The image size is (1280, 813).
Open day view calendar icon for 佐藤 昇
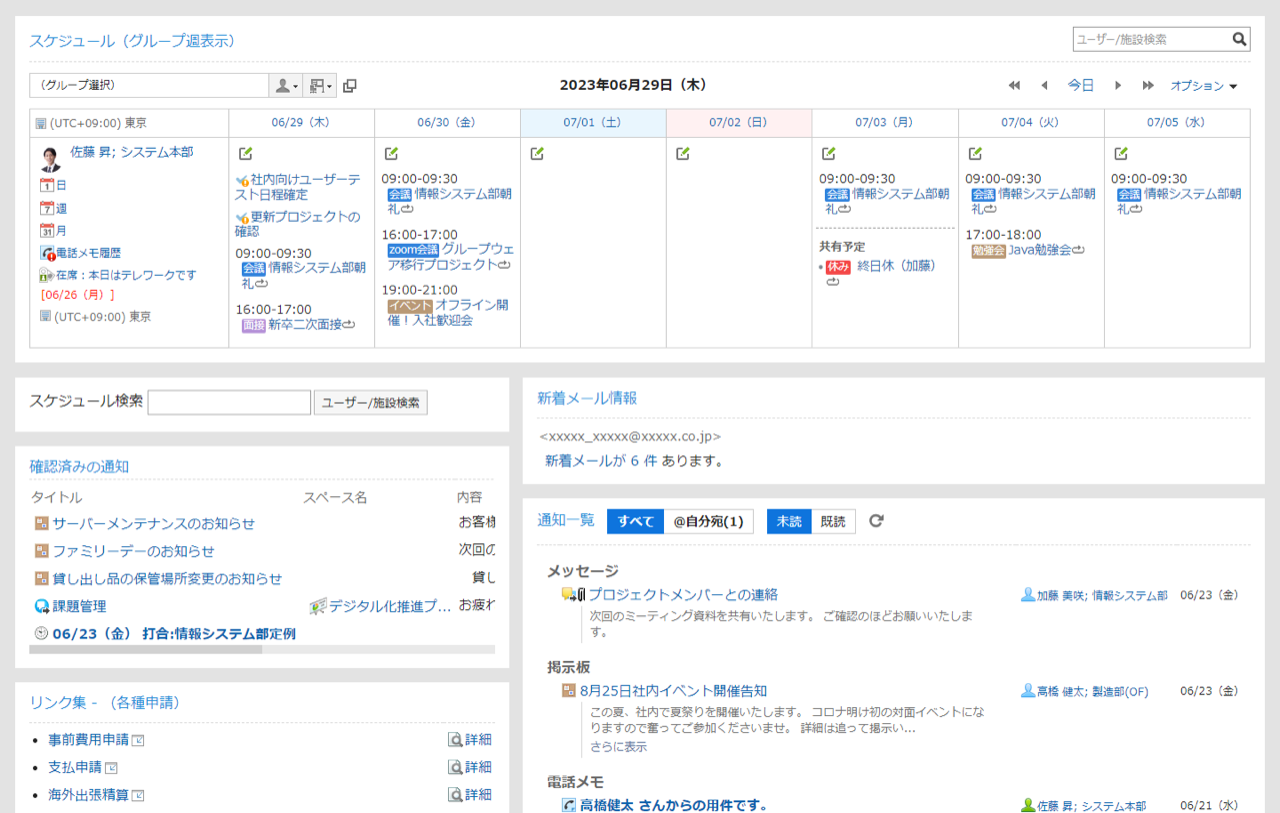click(x=47, y=185)
